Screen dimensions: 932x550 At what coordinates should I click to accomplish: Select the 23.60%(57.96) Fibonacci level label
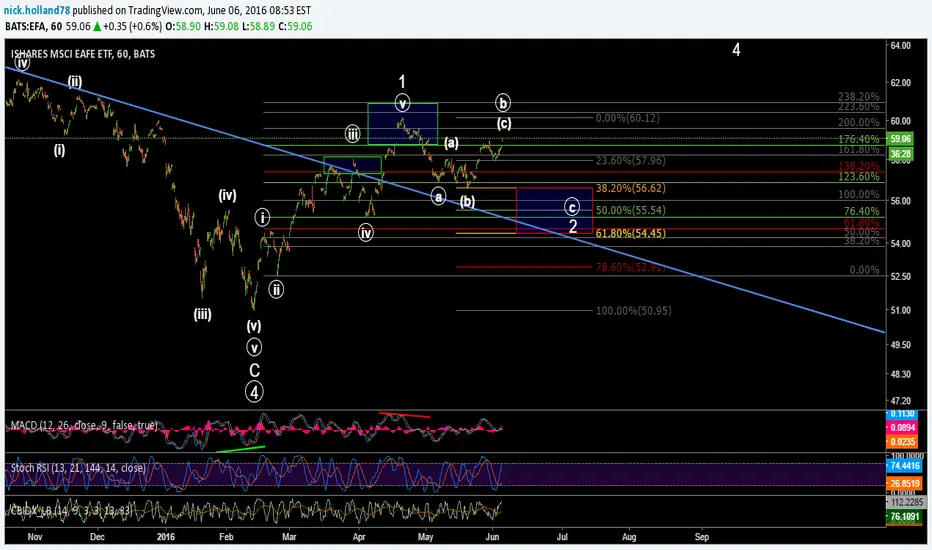[631, 161]
